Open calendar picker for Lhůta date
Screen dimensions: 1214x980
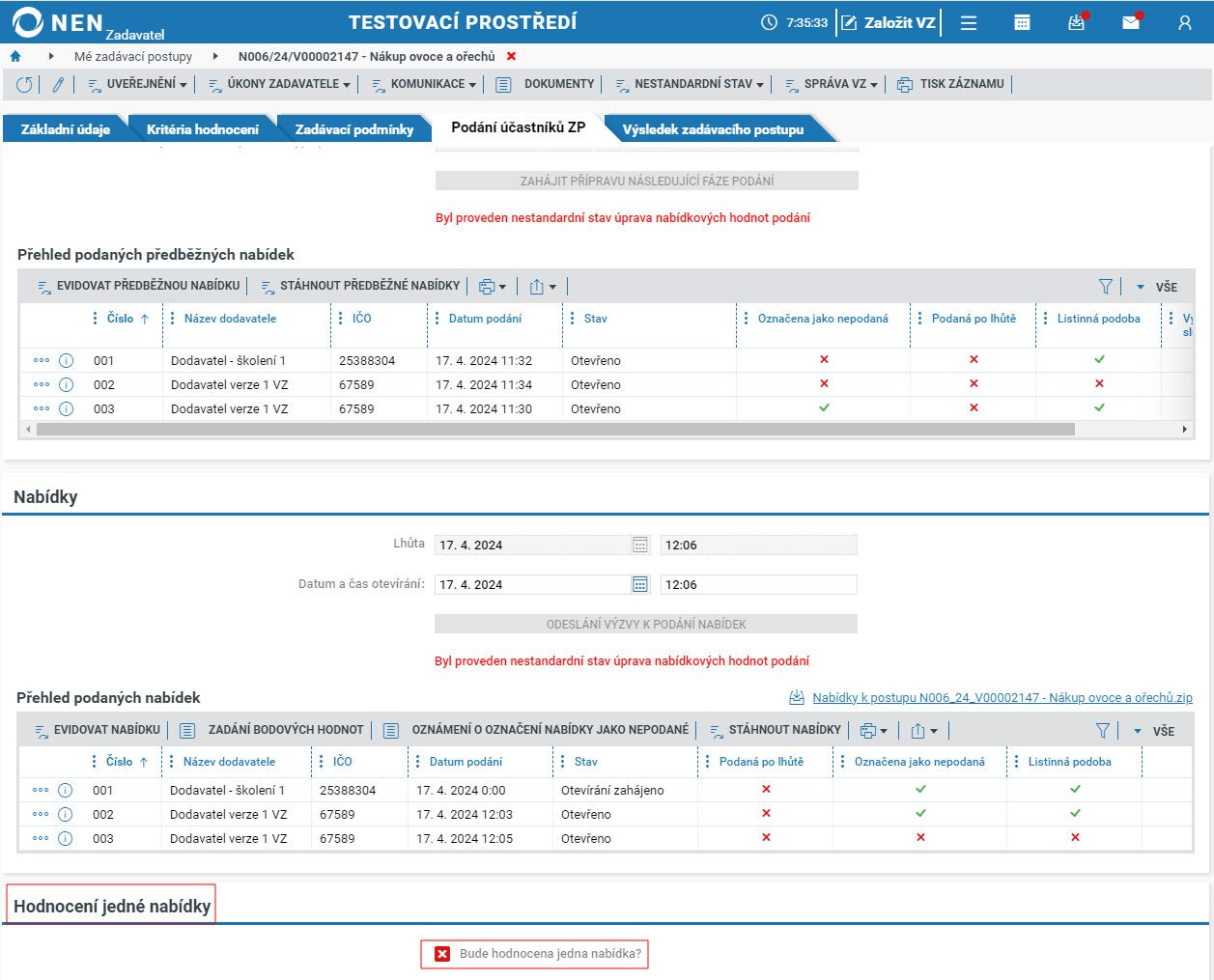(x=639, y=545)
